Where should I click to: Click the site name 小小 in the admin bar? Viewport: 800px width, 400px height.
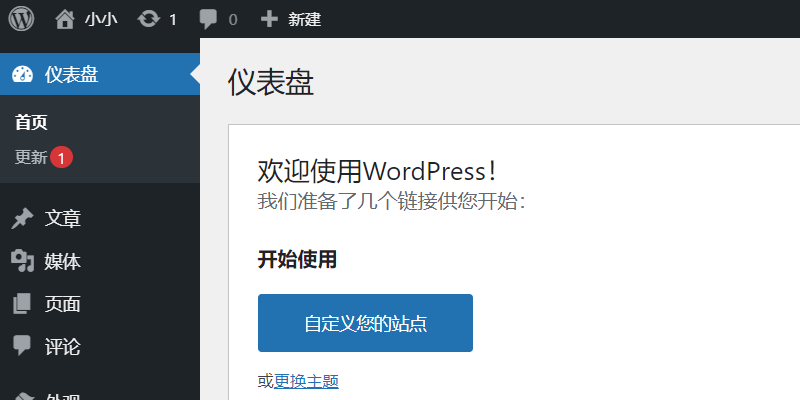(101, 19)
